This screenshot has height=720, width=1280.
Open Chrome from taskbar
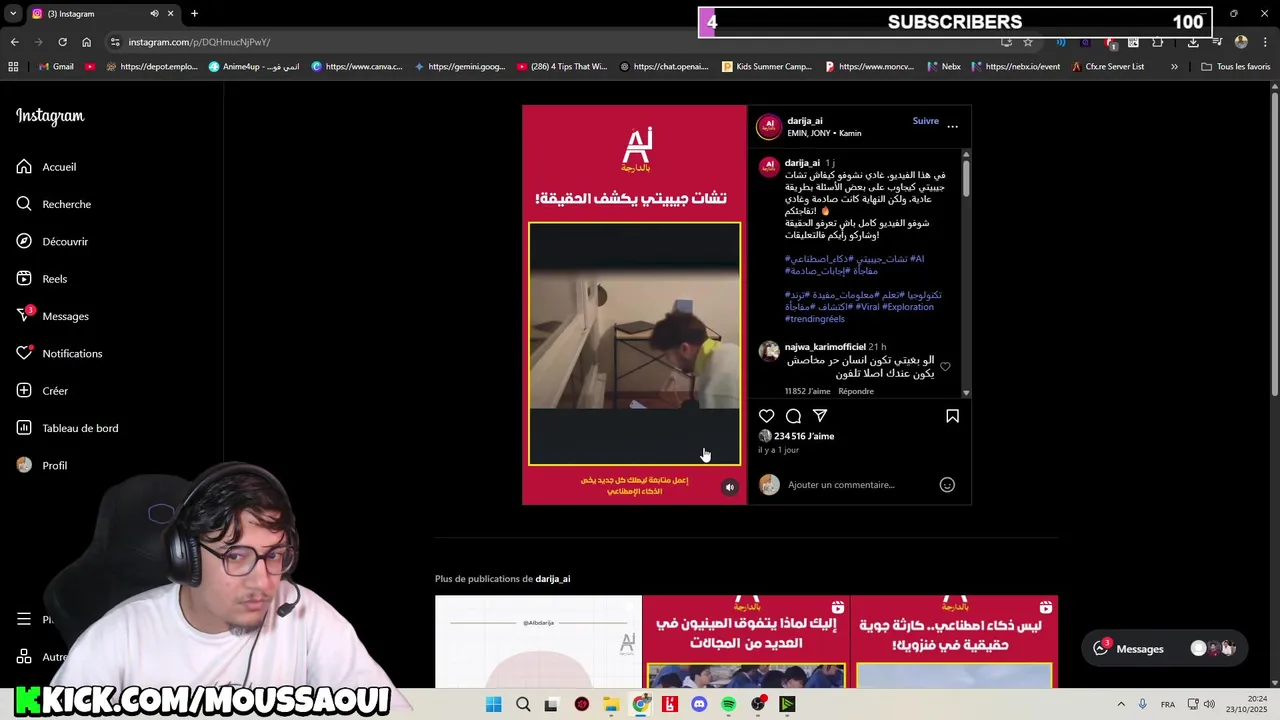pyautogui.click(x=641, y=705)
